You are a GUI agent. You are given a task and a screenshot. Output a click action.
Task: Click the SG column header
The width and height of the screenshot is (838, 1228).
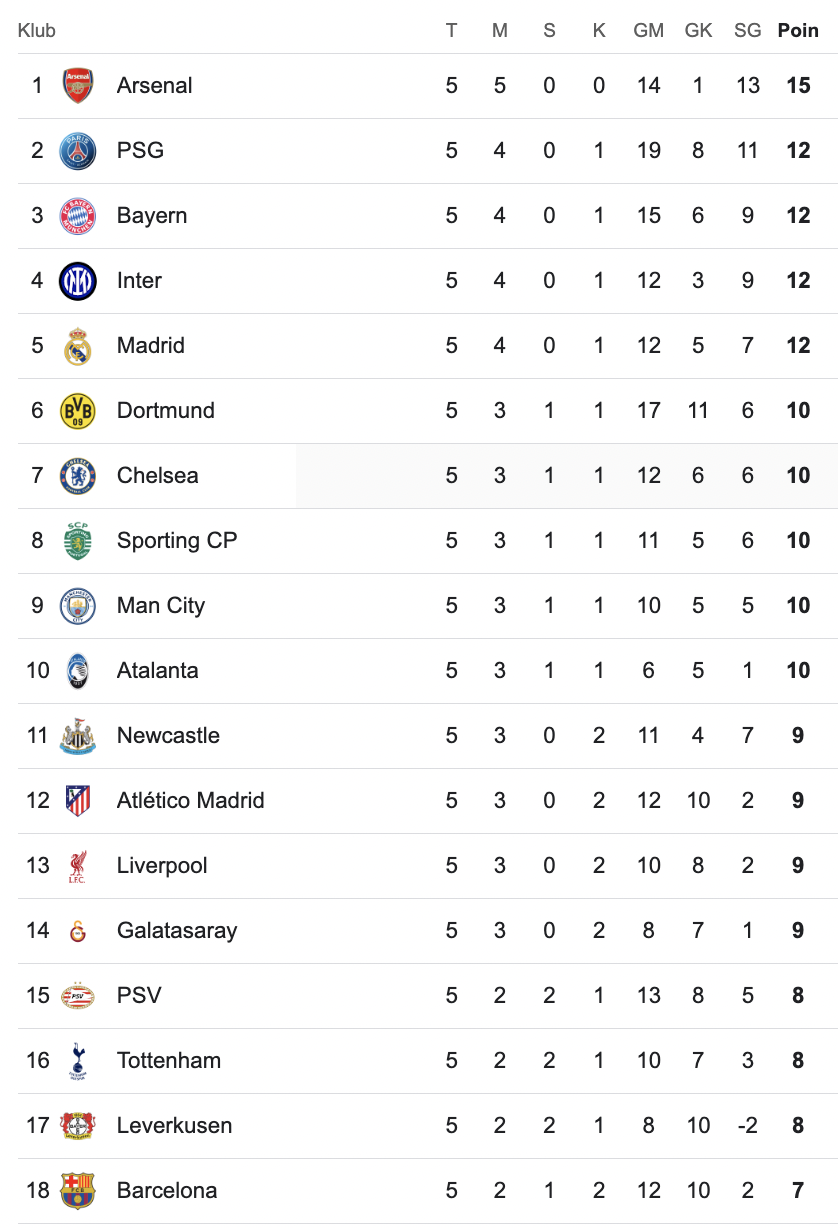[x=748, y=31]
